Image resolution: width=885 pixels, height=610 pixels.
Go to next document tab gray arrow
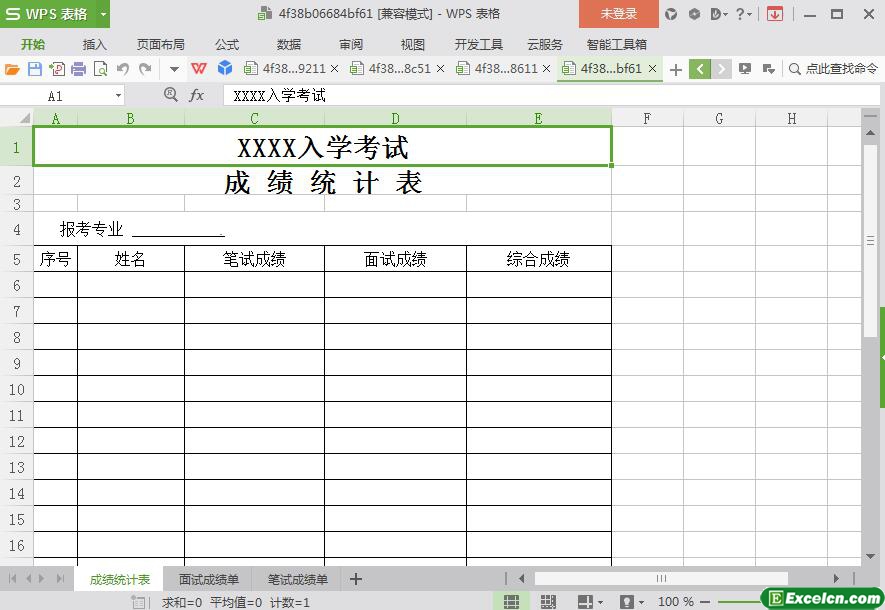(721, 69)
